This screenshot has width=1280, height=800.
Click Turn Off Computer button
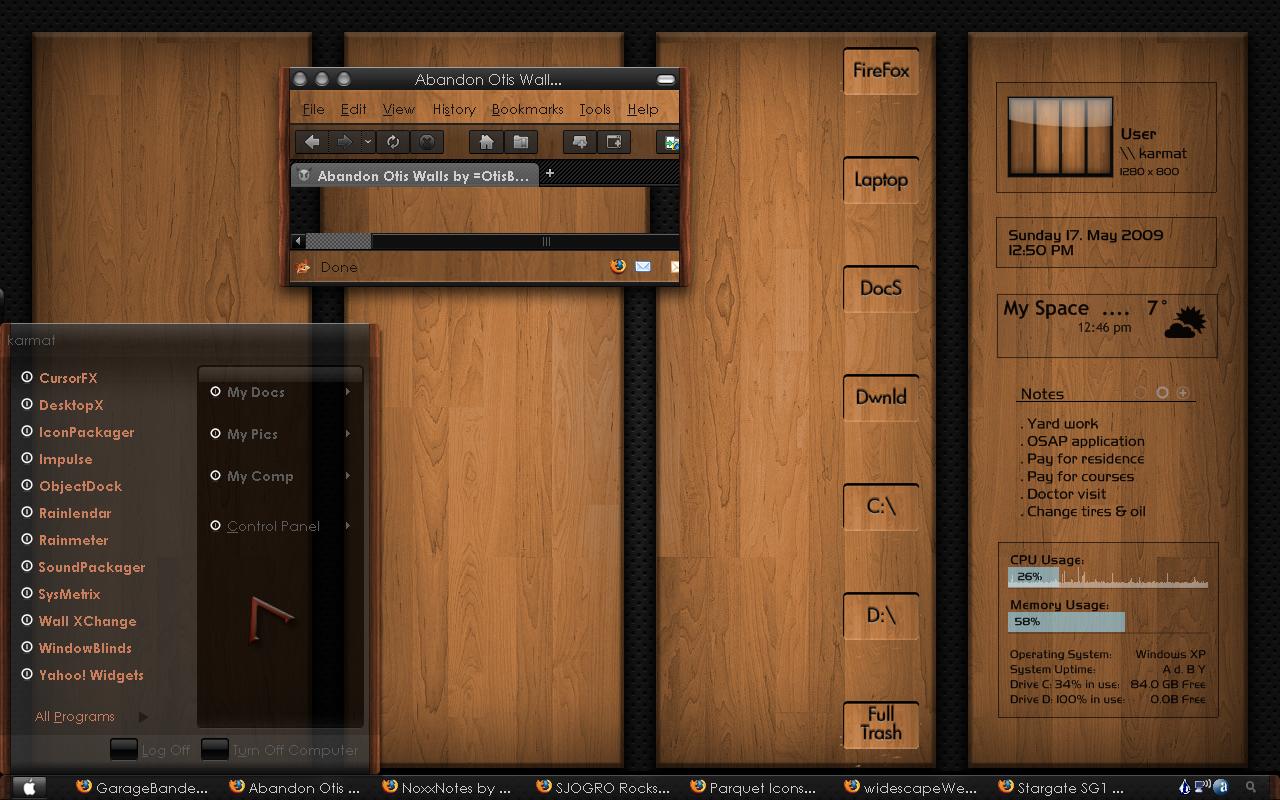click(280, 750)
